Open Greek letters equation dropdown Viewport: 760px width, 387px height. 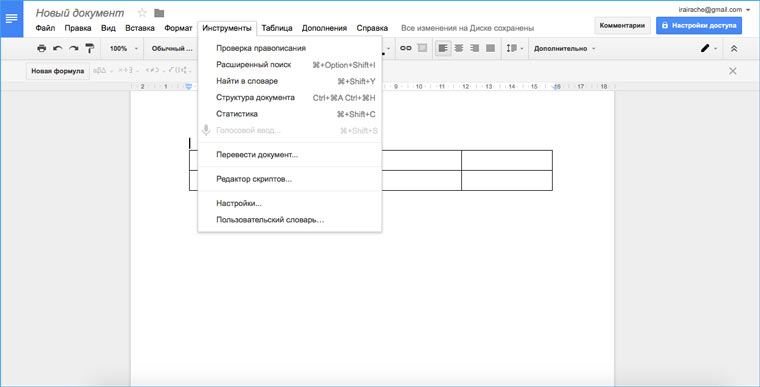point(102,71)
